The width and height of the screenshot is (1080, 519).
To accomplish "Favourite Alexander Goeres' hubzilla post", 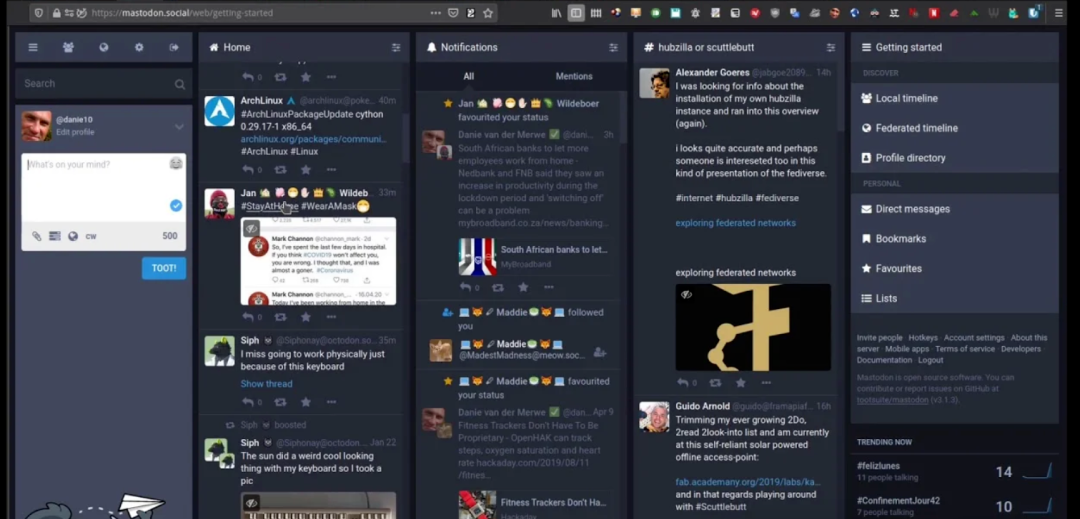I will click(x=740, y=383).
